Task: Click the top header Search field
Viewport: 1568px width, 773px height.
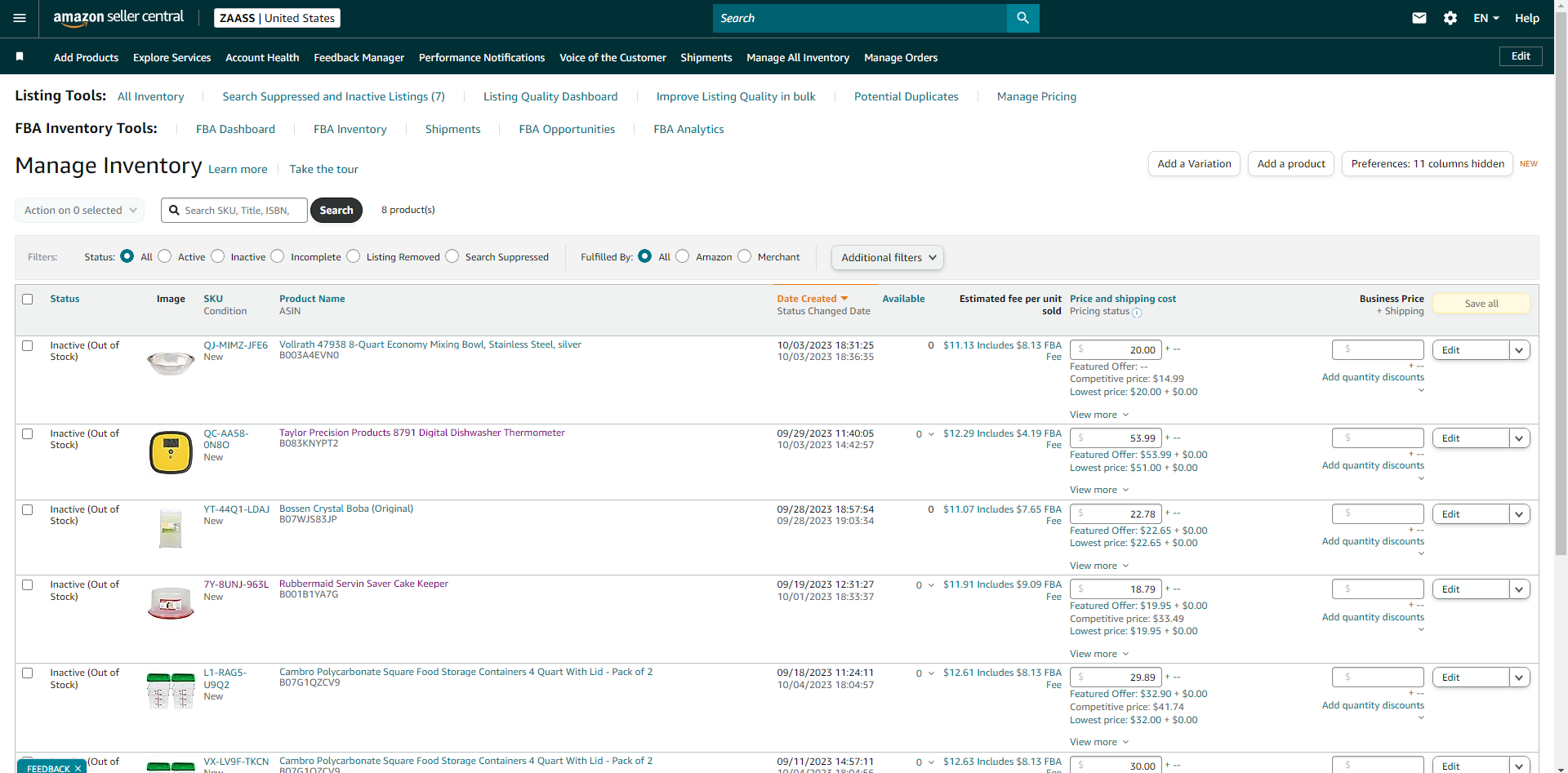Action: [860, 18]
